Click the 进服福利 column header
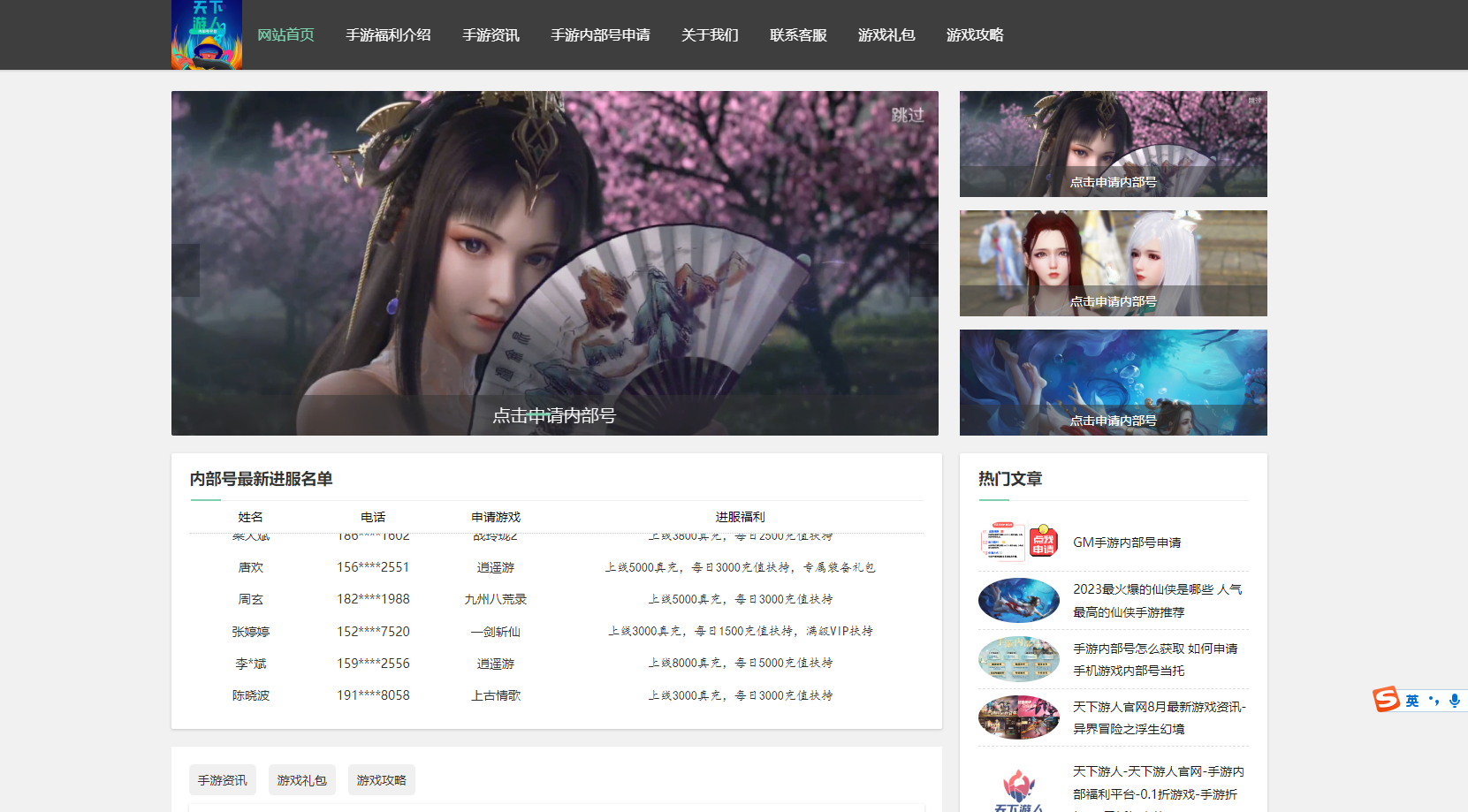This screenshot has height=812, width=1468. (741, 517)
